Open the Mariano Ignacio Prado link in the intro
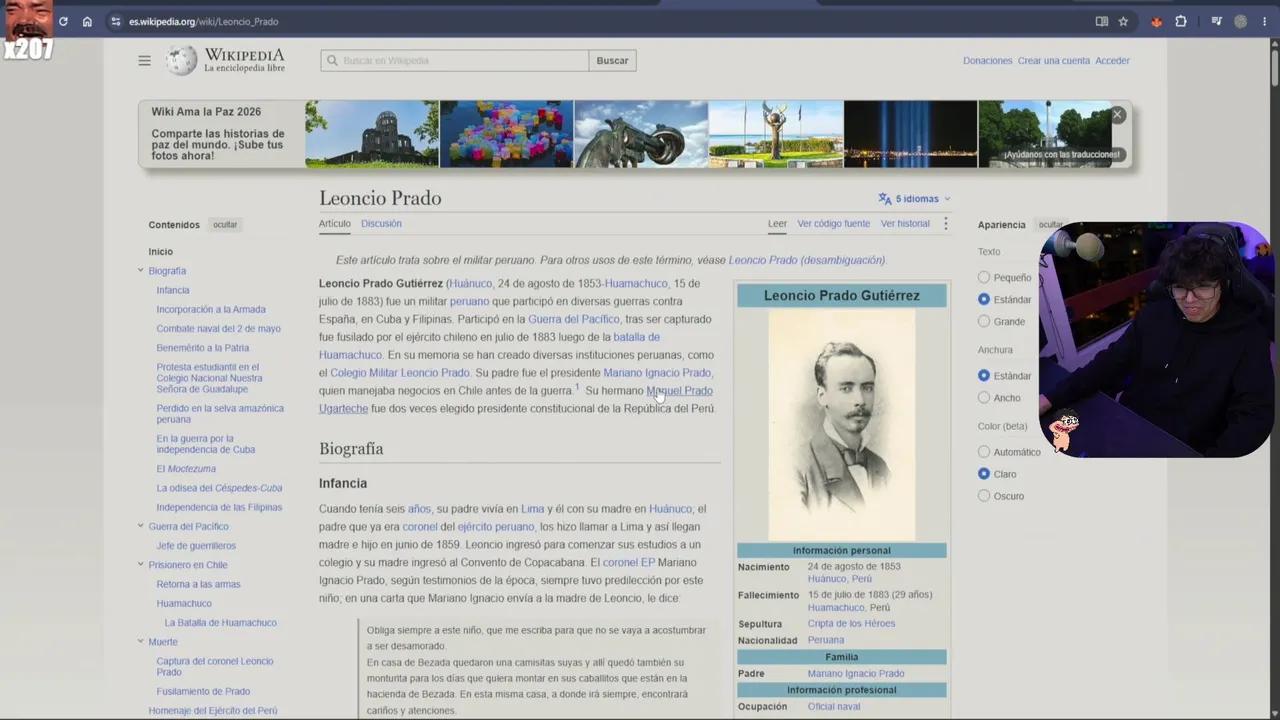The width and height of the screenshot is (1280, 720). click(657, 373)
